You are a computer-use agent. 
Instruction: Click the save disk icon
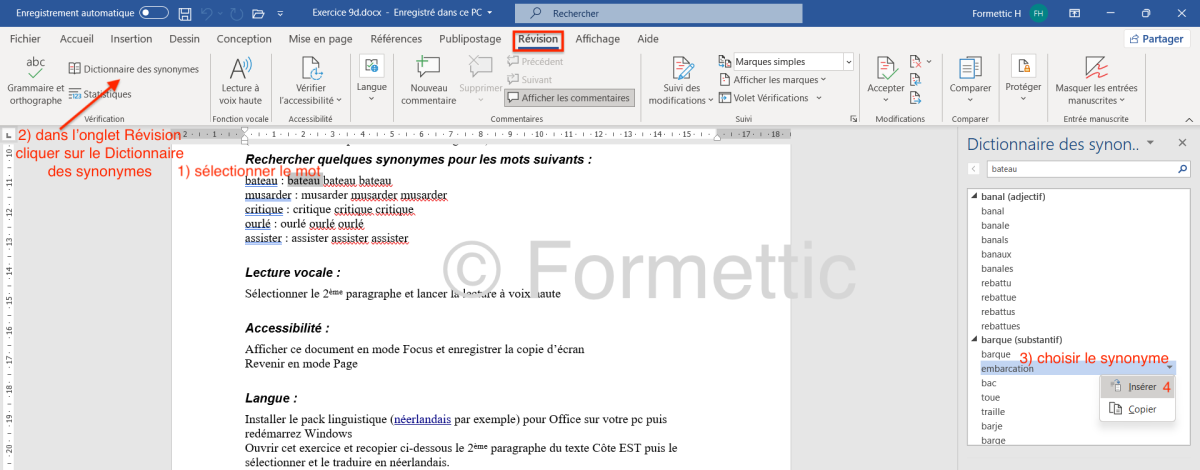coord(184,14)
